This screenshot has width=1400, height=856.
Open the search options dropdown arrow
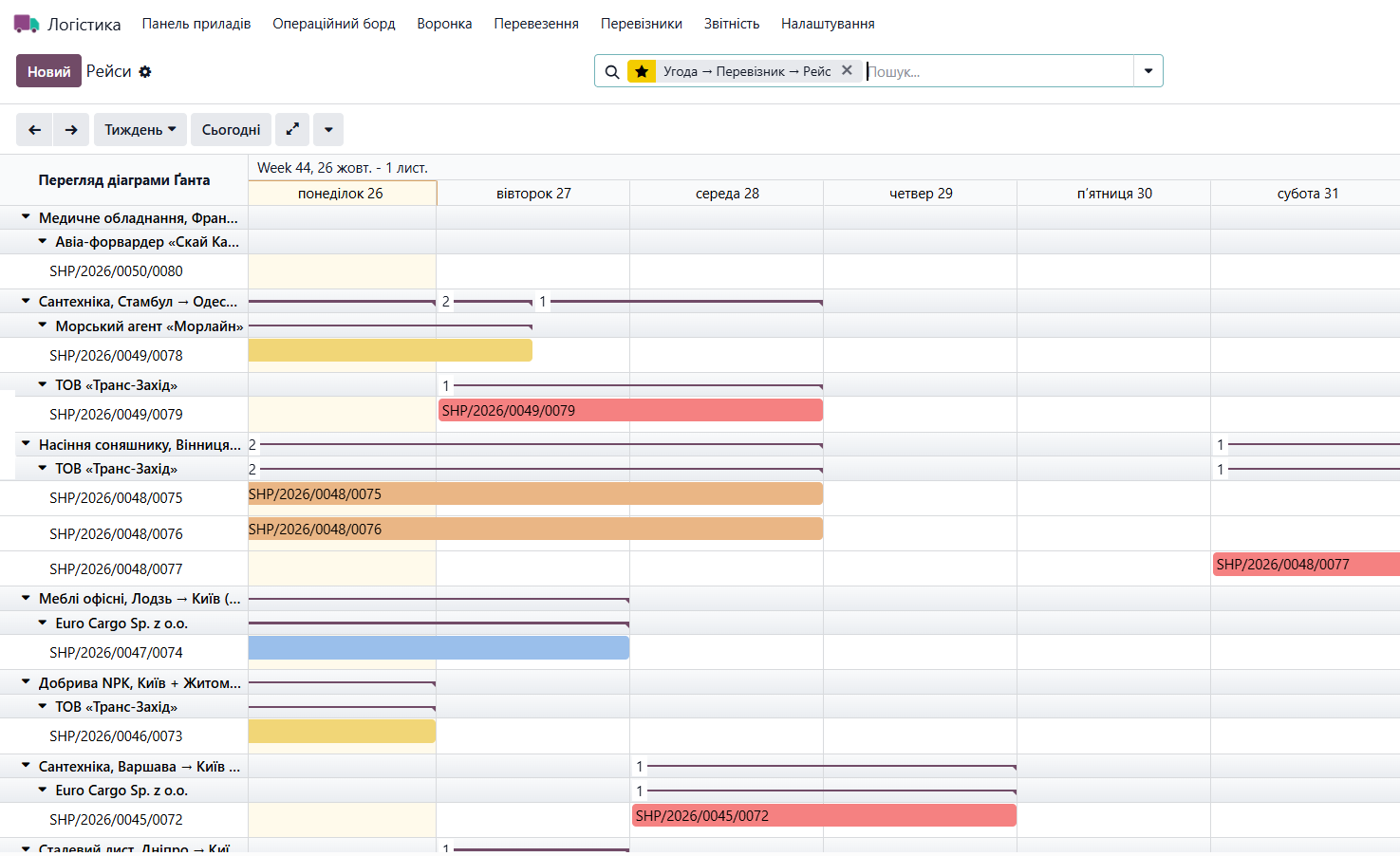coord(1148,71)
